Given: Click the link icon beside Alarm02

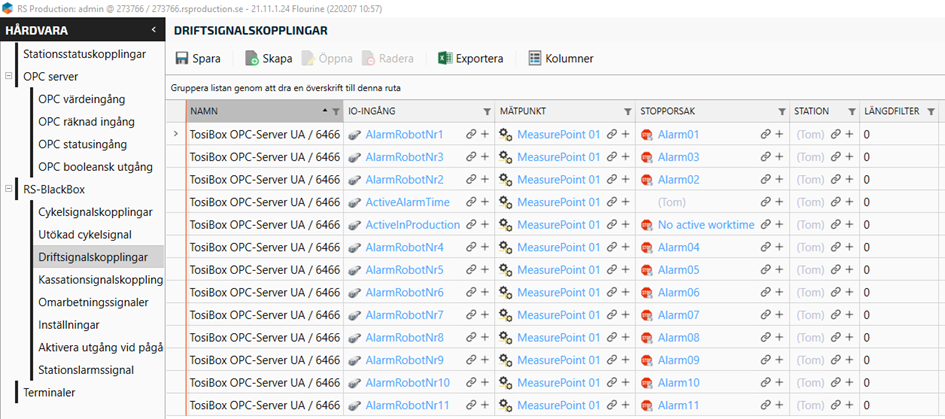Looking at the screenshot, I should click(x=764, y=180).
